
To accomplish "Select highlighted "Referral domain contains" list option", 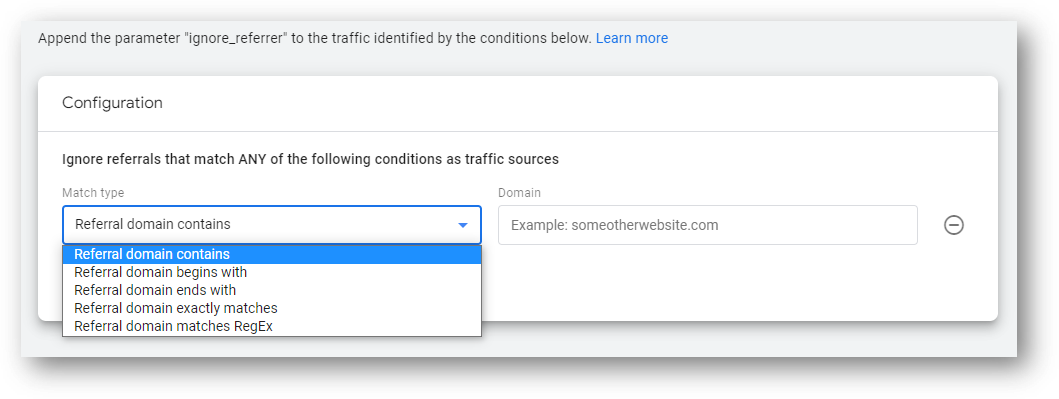I will tap(272, 255).
